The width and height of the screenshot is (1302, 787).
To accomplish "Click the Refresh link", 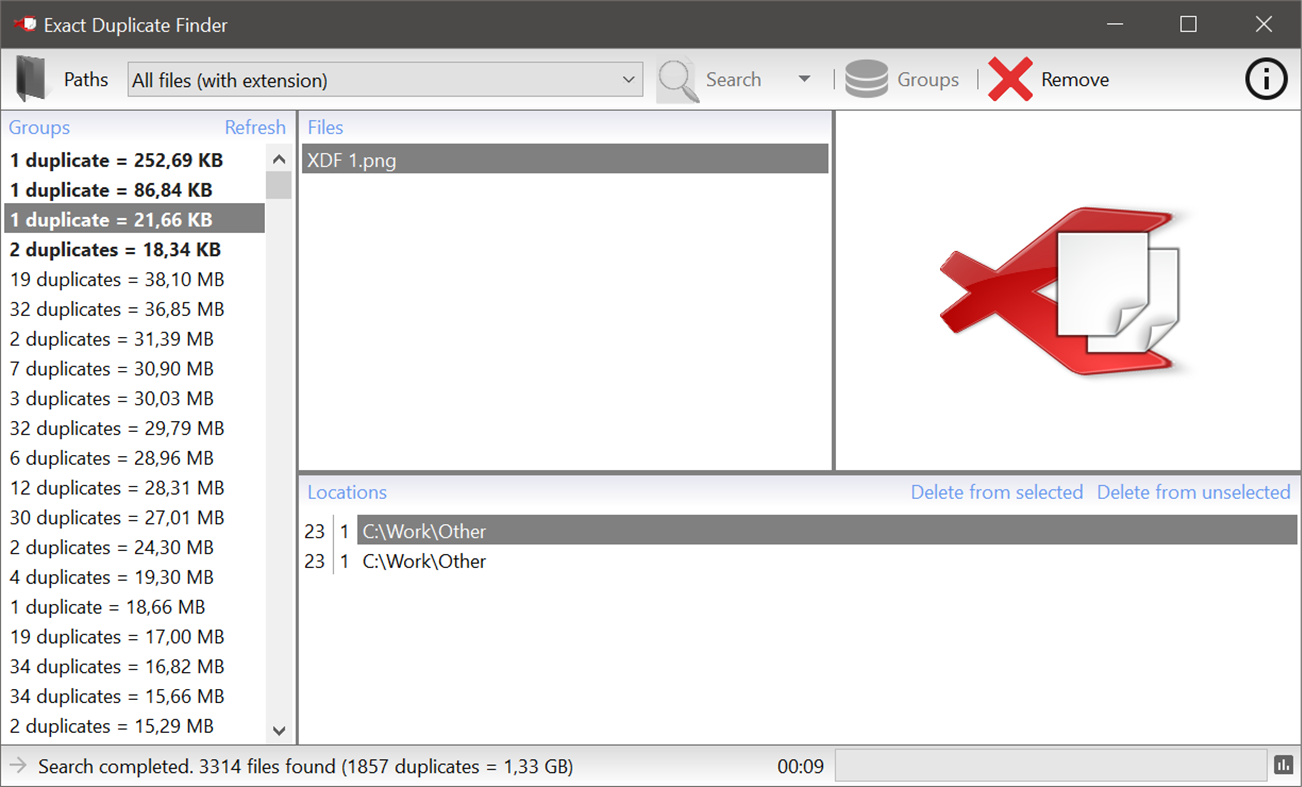I will pos(255,127).
